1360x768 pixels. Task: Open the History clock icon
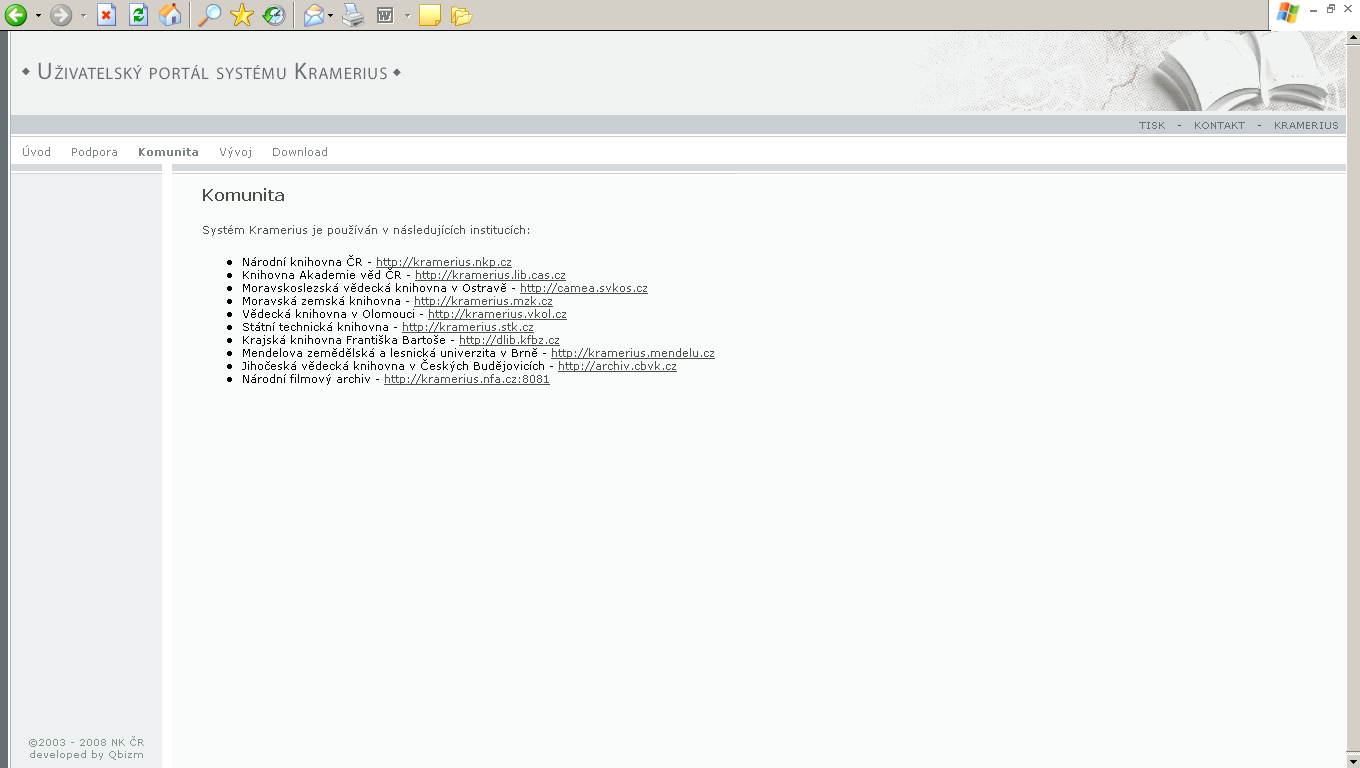(x=273, y=15)
